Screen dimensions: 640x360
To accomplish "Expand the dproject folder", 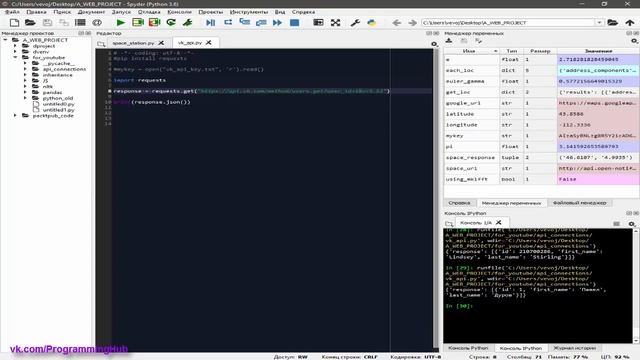I will pos(16,46).
